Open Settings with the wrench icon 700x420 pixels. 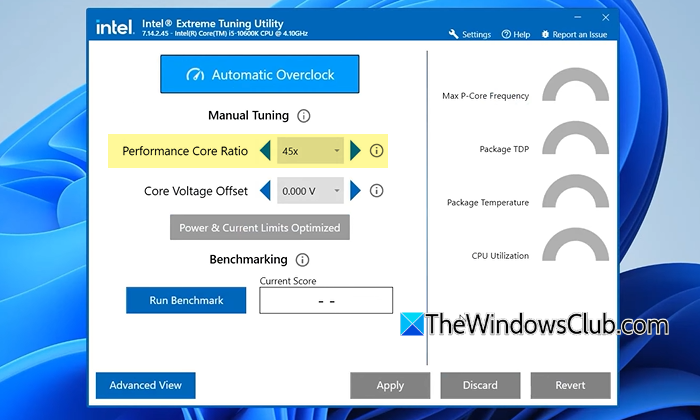pyautogui.click(x=470, y=34)
